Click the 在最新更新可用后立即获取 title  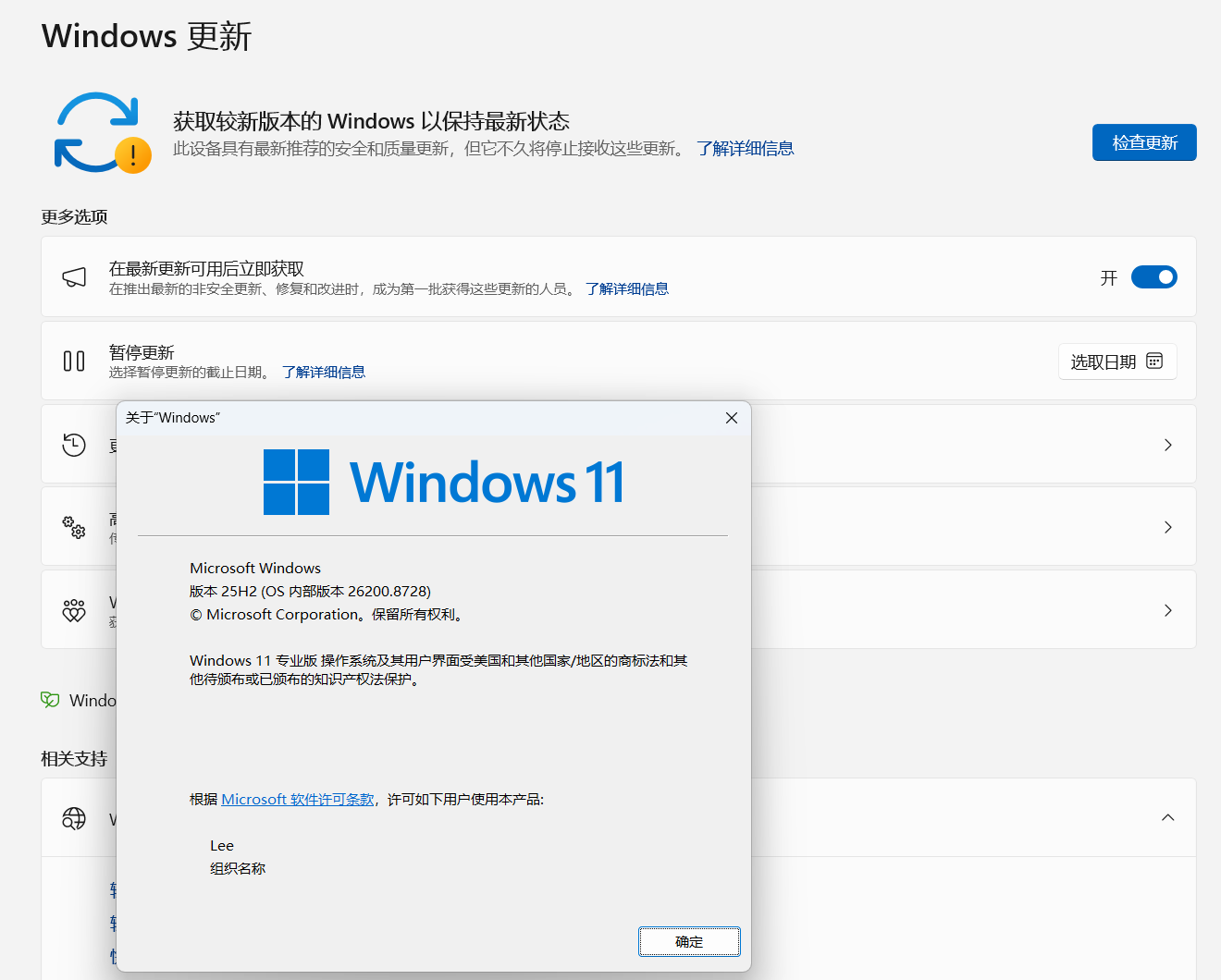[x=206, y=269]
